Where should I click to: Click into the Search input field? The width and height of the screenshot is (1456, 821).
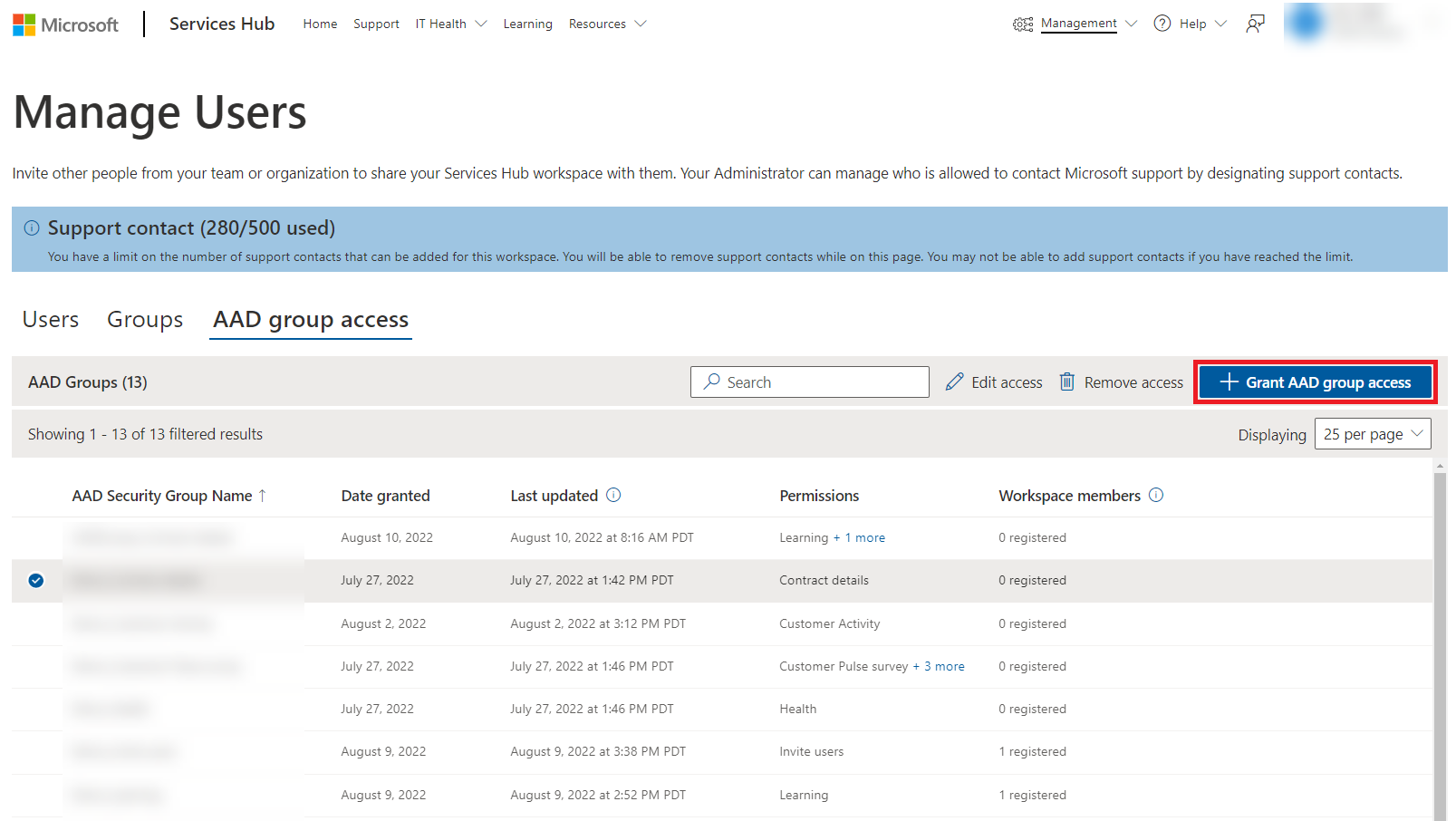click(810, 382)
